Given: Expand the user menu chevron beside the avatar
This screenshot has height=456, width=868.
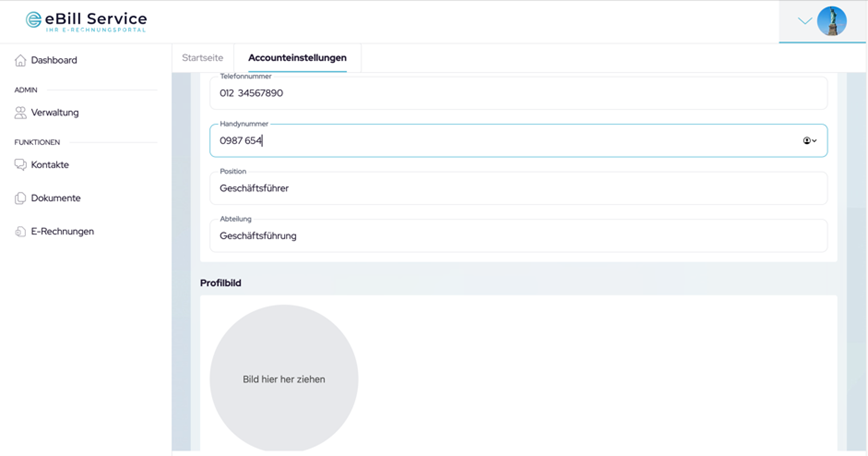Looking at the screenshot, I should [x=805, y=21].
